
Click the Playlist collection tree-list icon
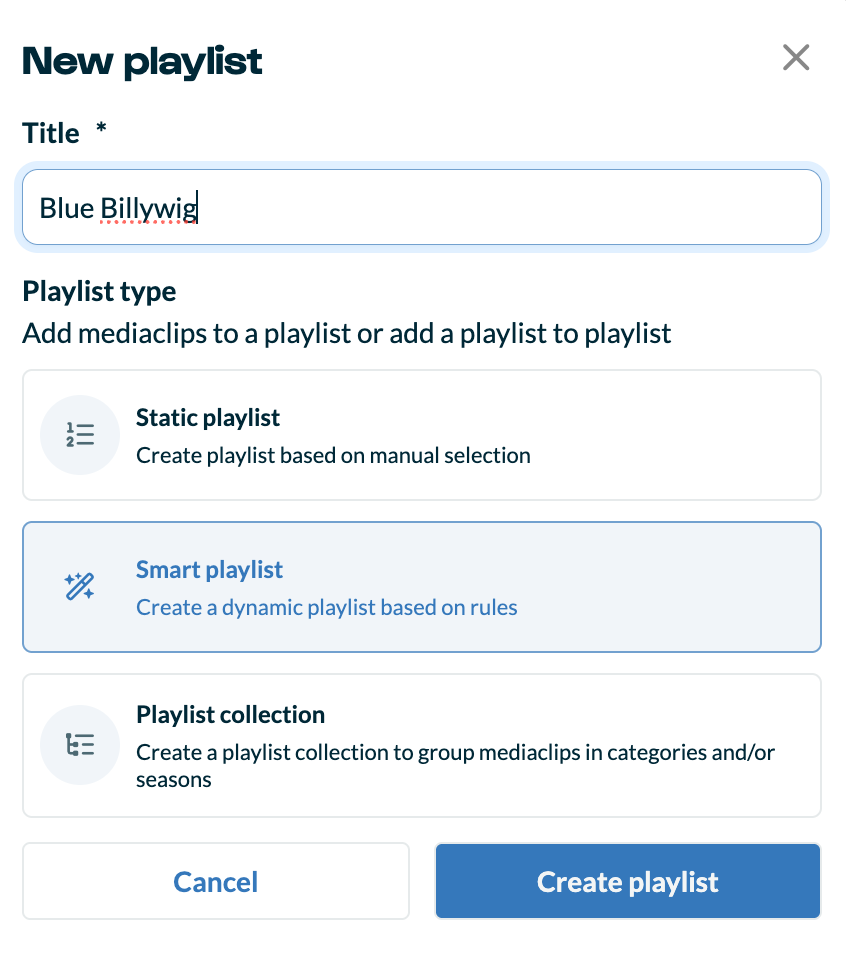pos(80,745)
